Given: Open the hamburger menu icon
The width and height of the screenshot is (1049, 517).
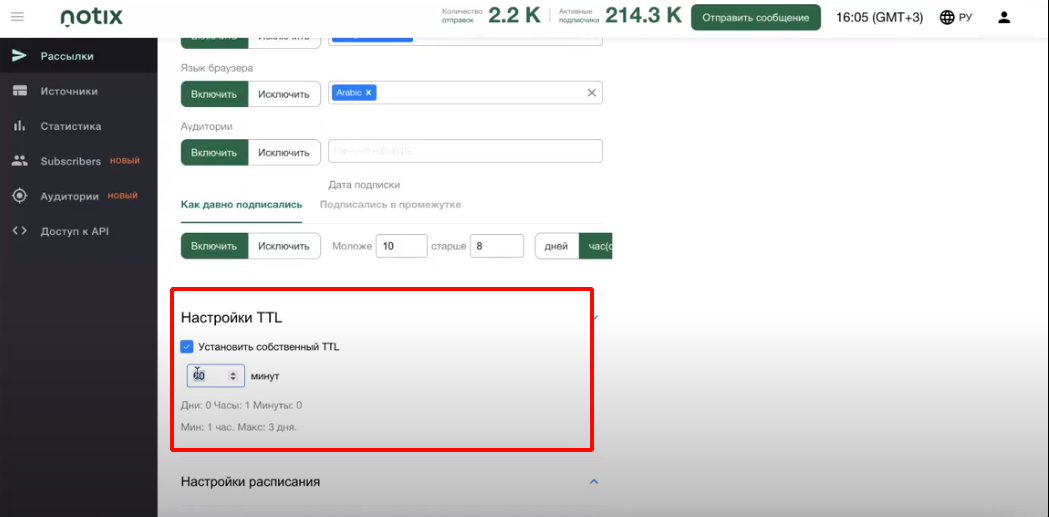Looking at the screenshot, I should (17, 17).
